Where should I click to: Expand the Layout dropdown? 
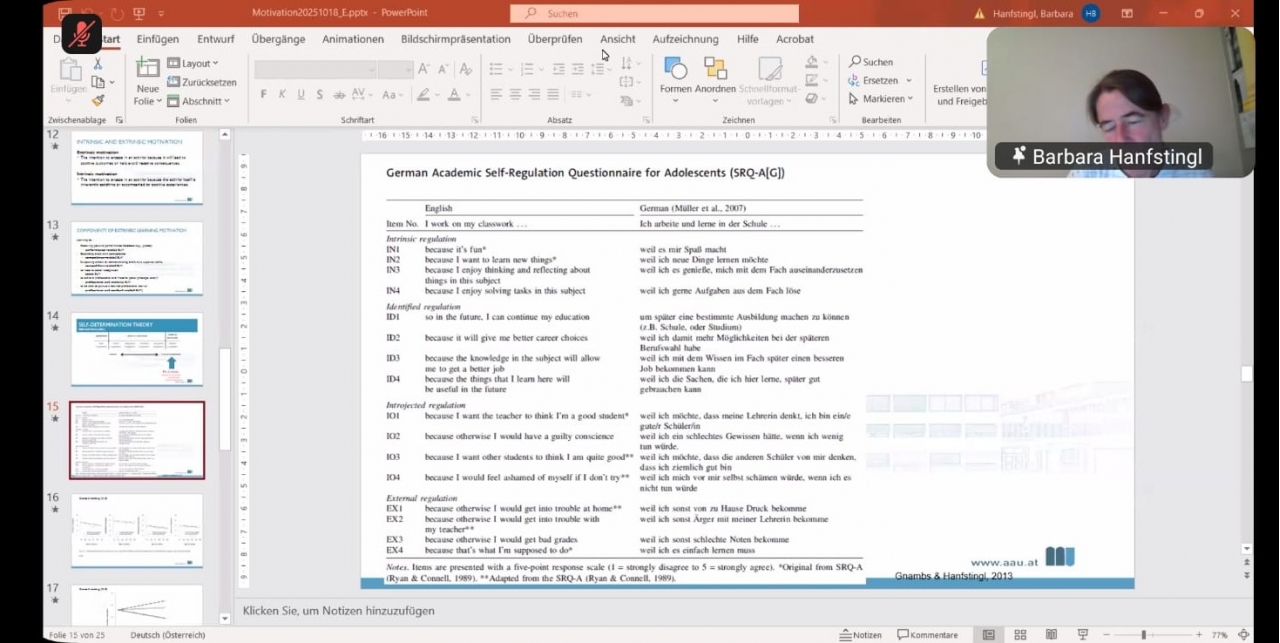193,63
